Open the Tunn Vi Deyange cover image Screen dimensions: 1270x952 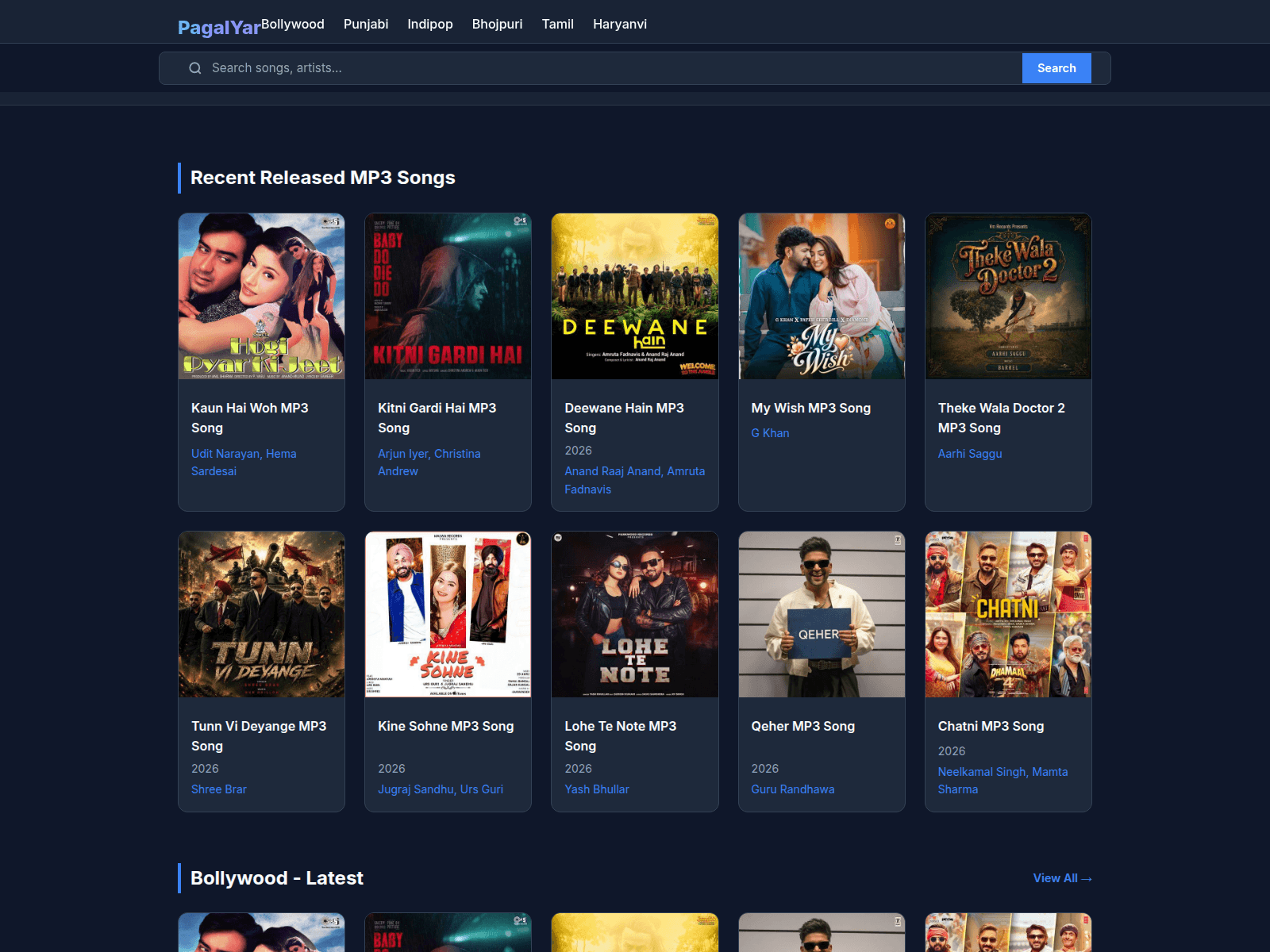tap(262, 615)
